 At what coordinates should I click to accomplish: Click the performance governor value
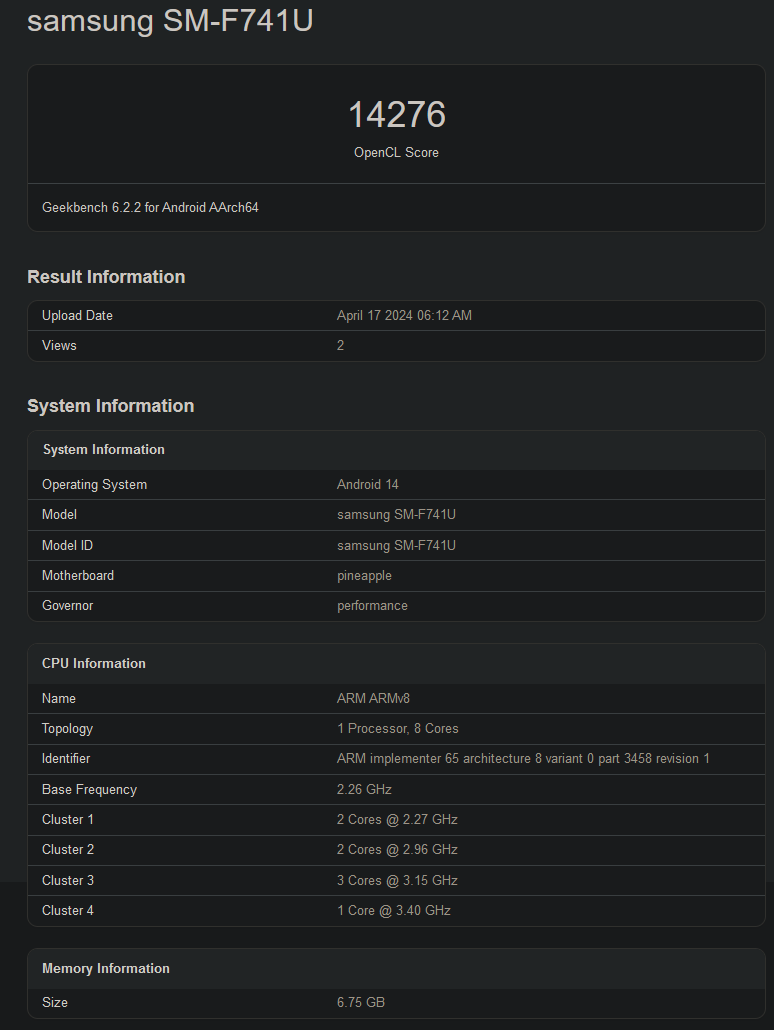(x=372, y=606)
